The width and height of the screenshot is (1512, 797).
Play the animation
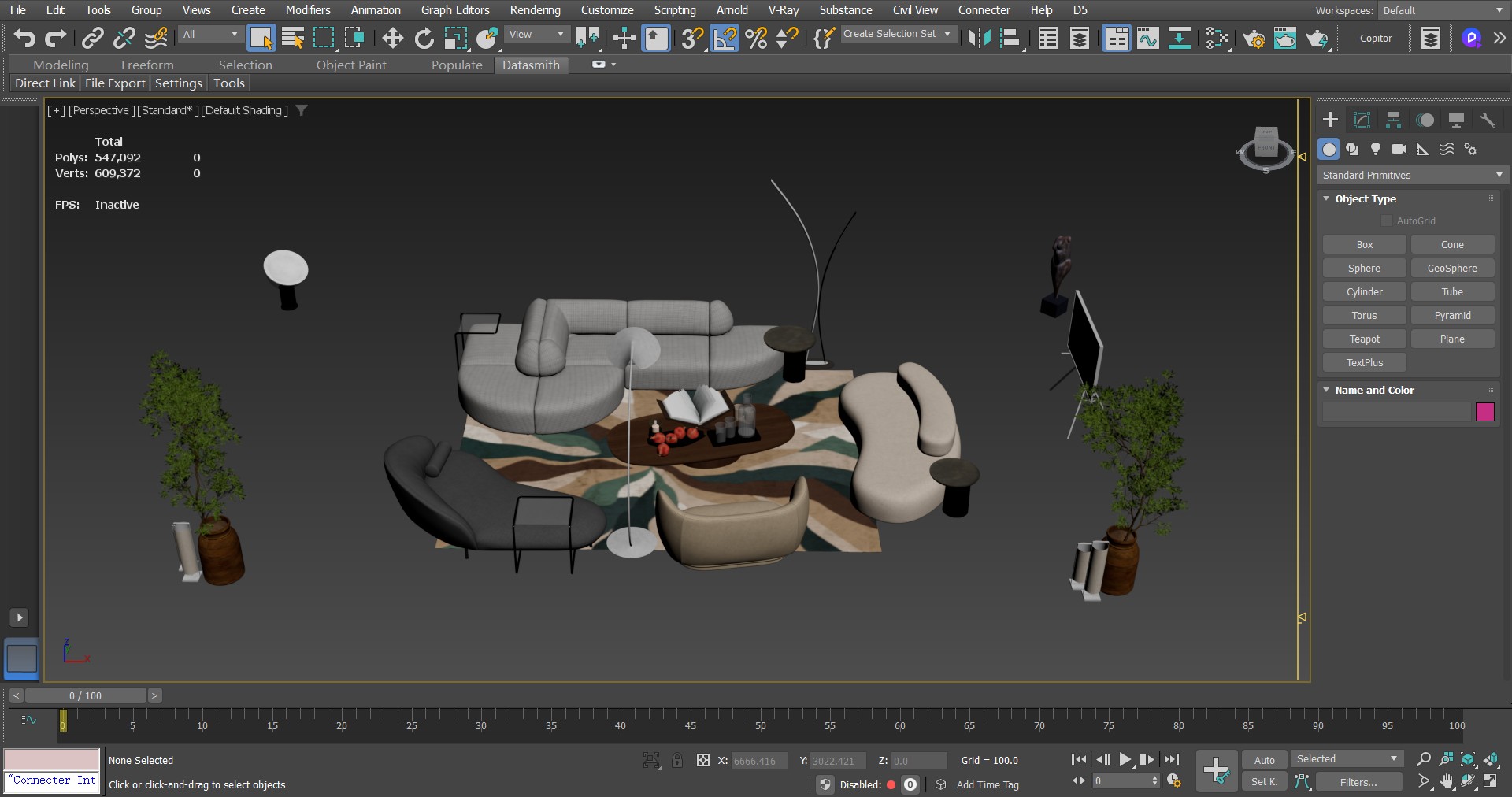[x=1125, y=760]
